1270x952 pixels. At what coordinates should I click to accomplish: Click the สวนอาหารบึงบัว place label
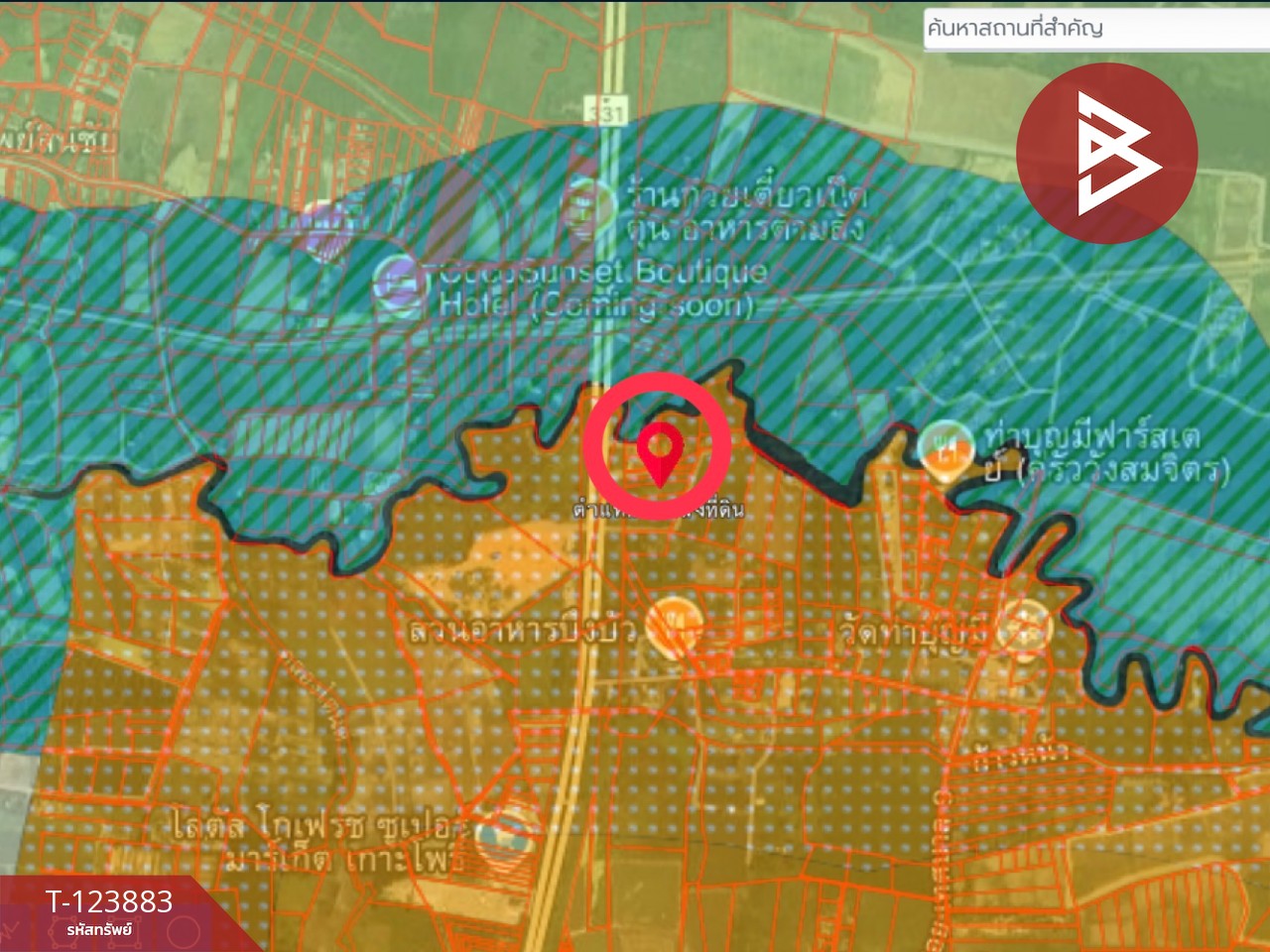pos(522,632)
